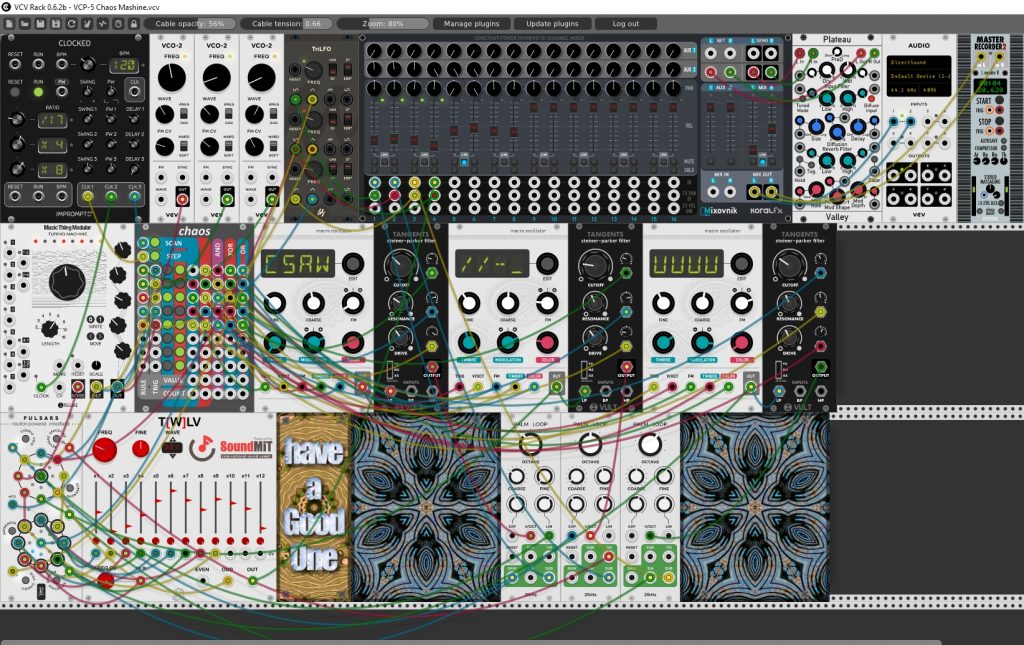
Task: Click the New patch toolbar icon
Action: [9, 24]
